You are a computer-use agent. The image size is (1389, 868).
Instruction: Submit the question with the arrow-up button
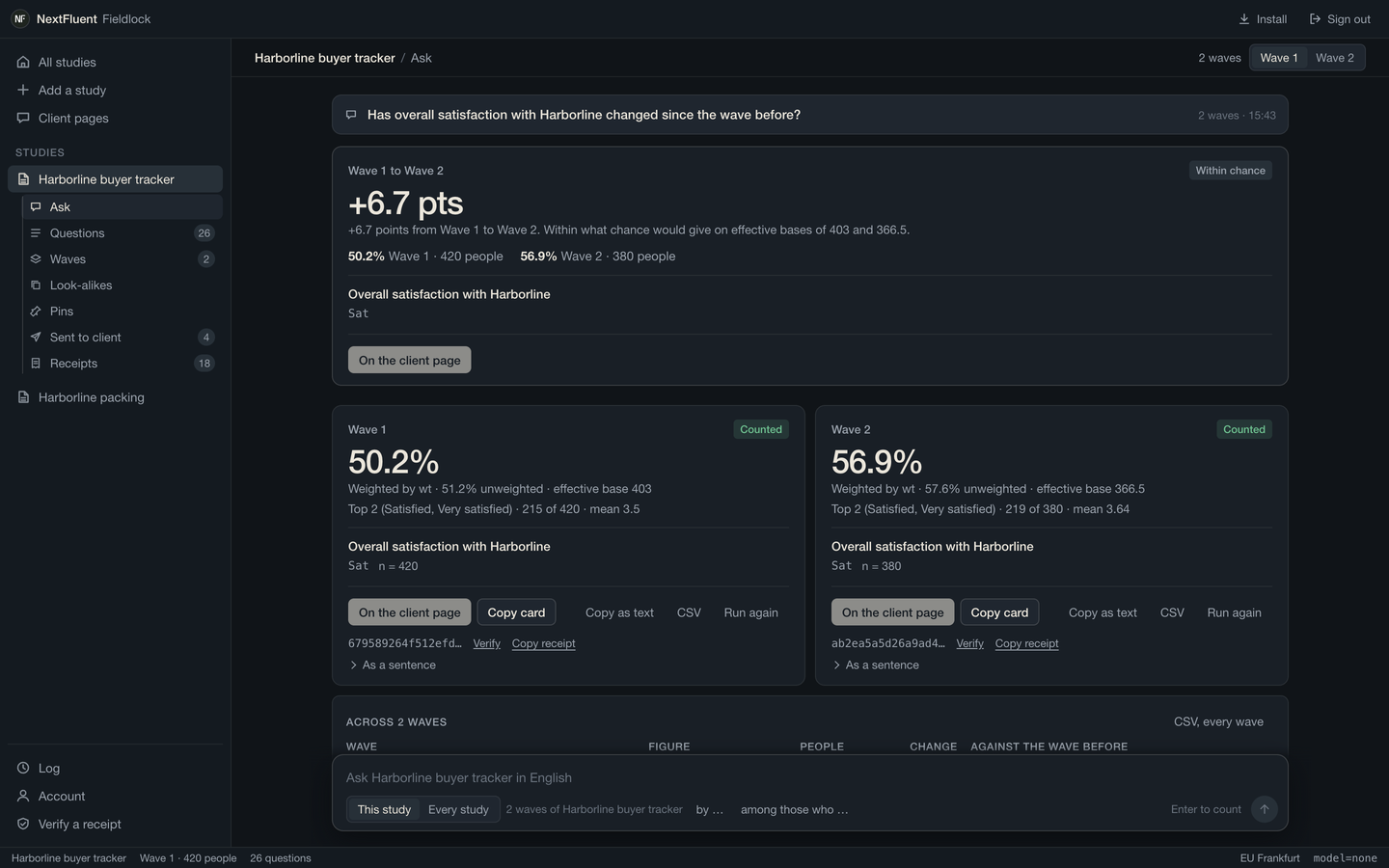tap(1264, 809)
